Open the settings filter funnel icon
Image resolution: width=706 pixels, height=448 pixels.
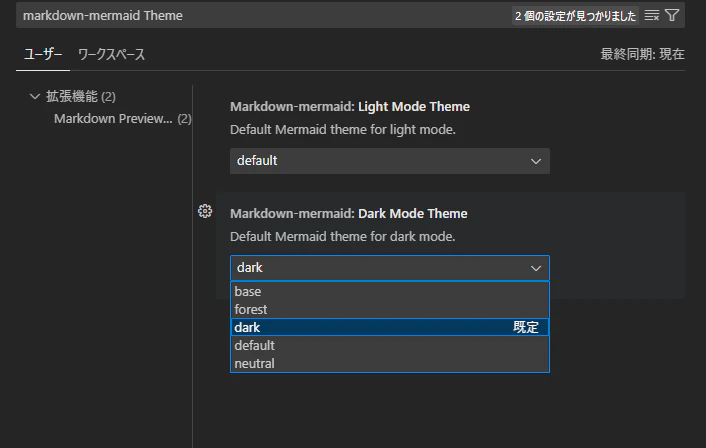point(672,16)
